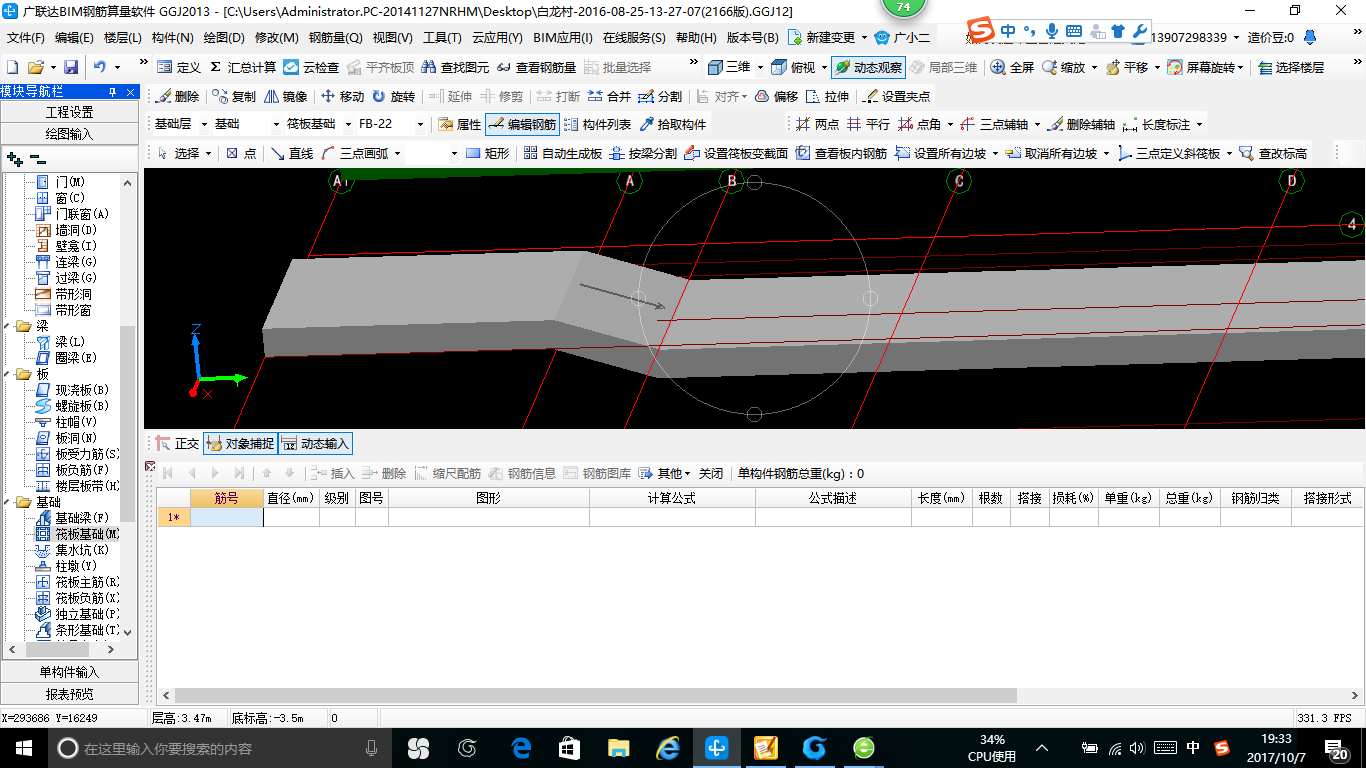
Task: Open 构件列表 component list
Action: click(598, 124)
